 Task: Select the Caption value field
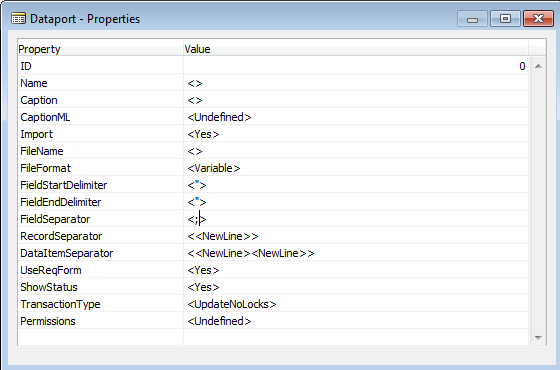pyautogui.click(x=356, y=100)
